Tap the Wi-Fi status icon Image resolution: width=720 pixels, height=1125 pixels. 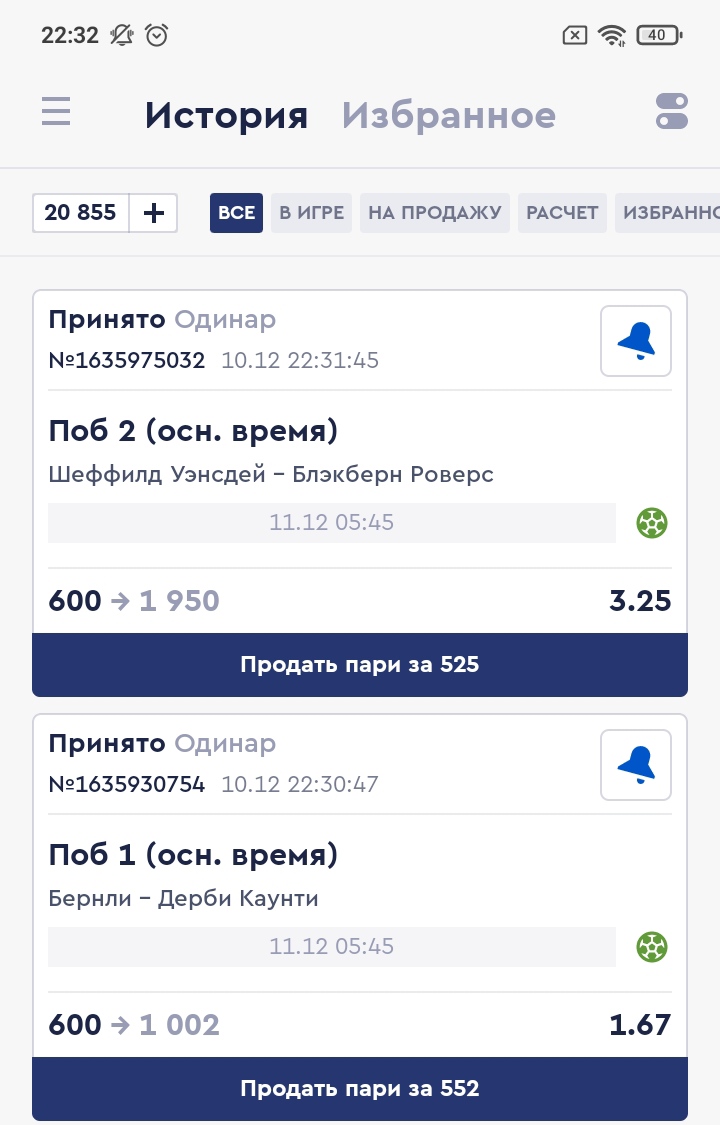[x=611, y=36]
